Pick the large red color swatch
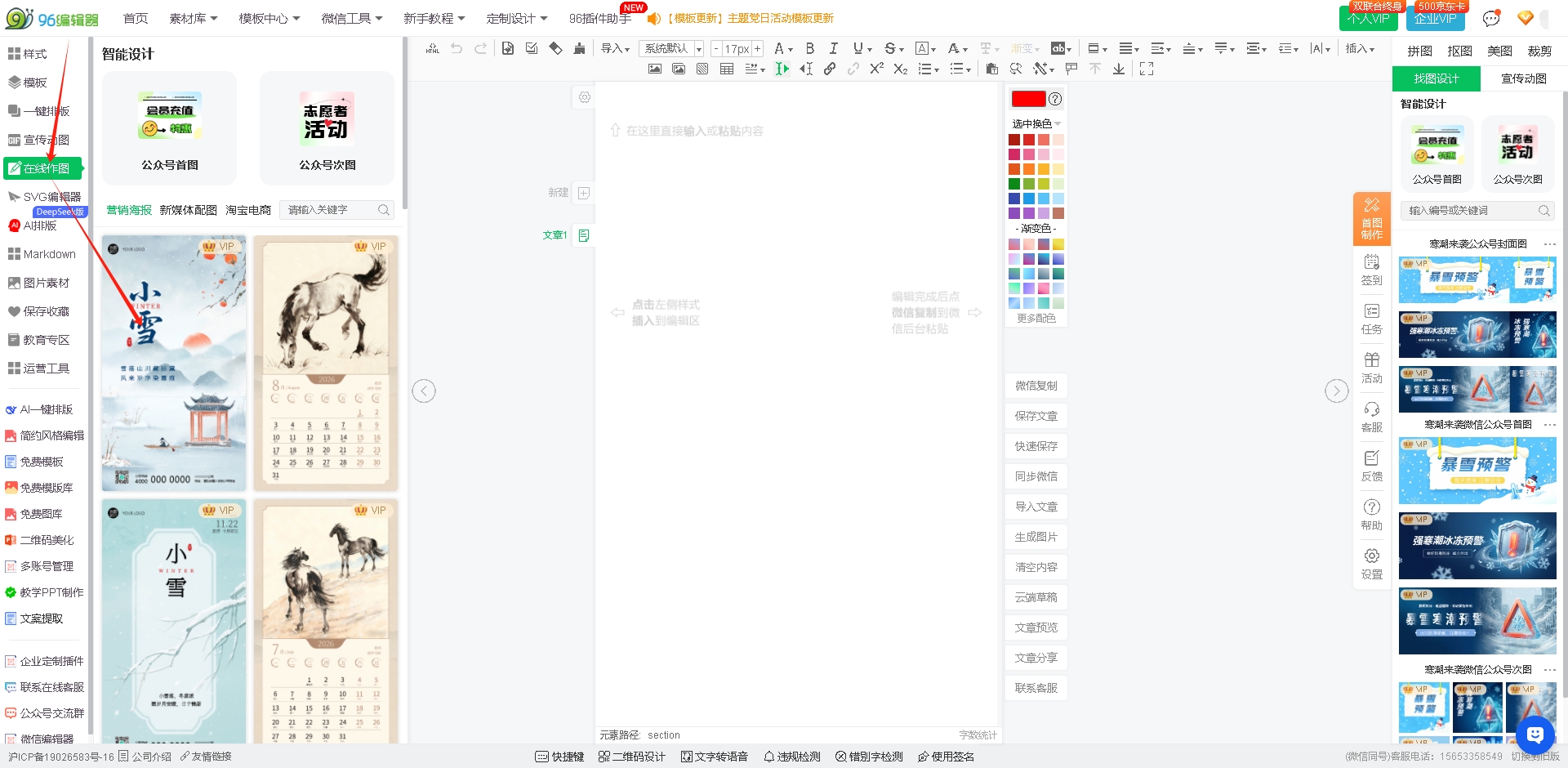Screen dimensions: 1568x768 1028,99
